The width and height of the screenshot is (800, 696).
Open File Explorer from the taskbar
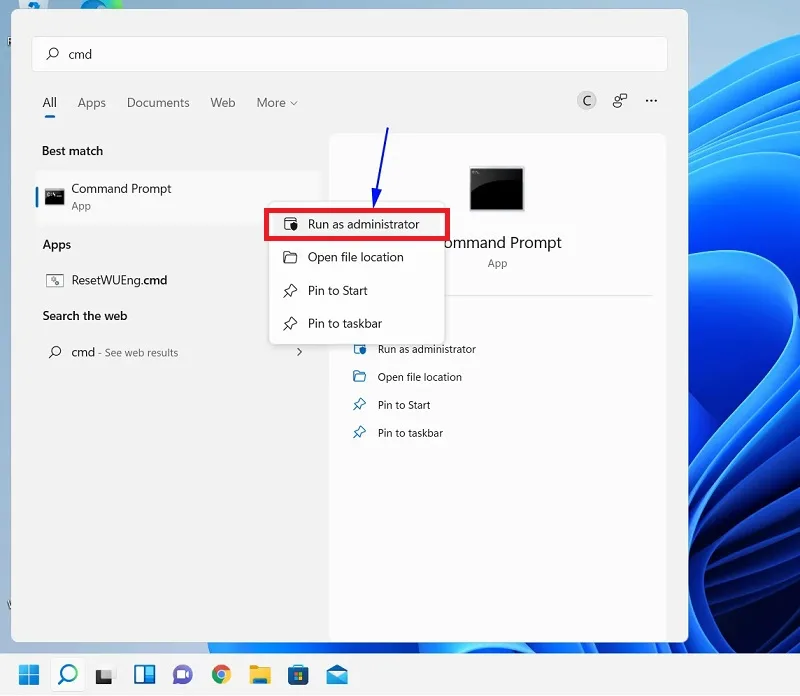(260, 675)
